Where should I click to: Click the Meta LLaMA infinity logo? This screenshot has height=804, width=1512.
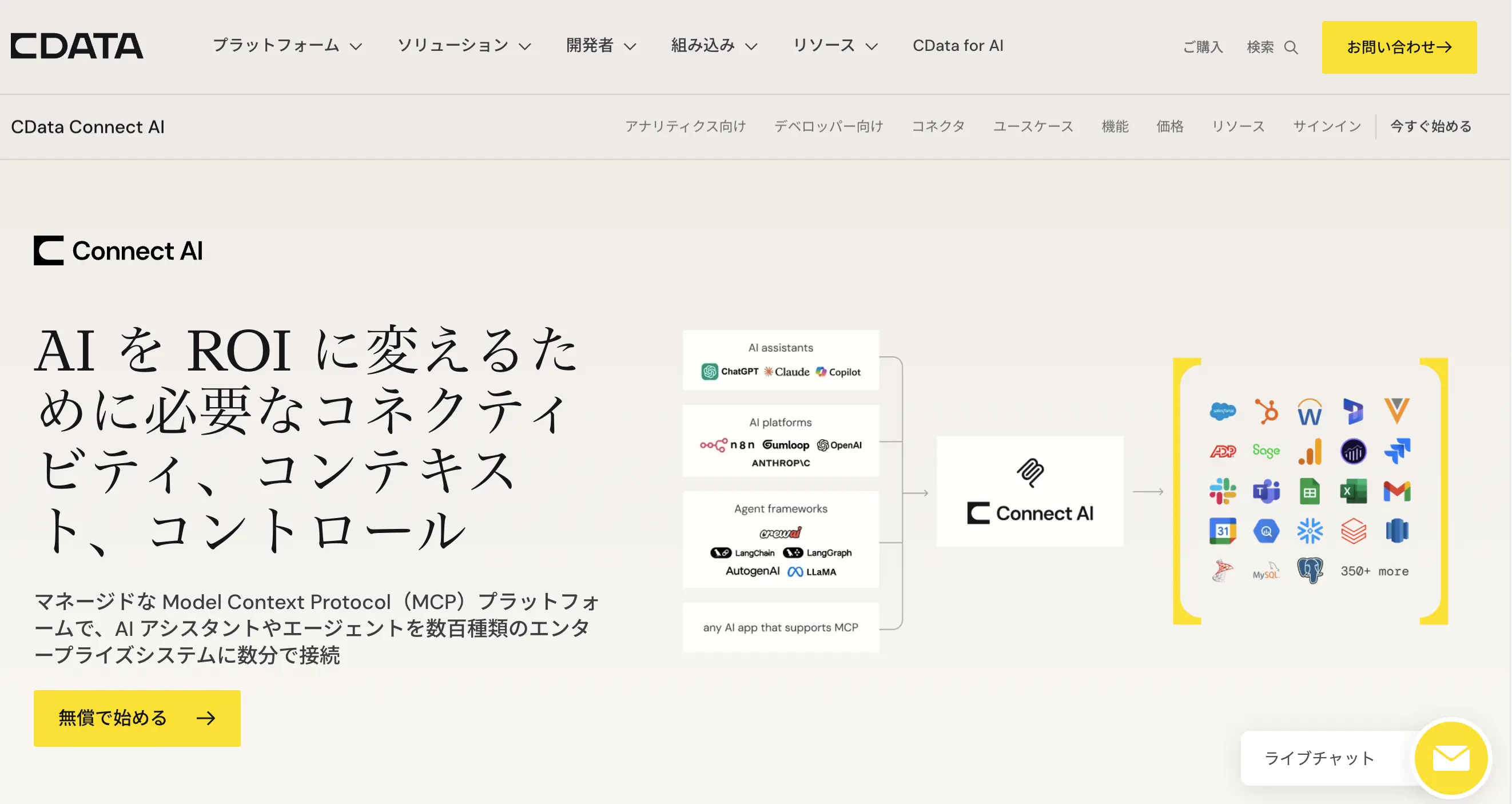click(x=795, y=572)
